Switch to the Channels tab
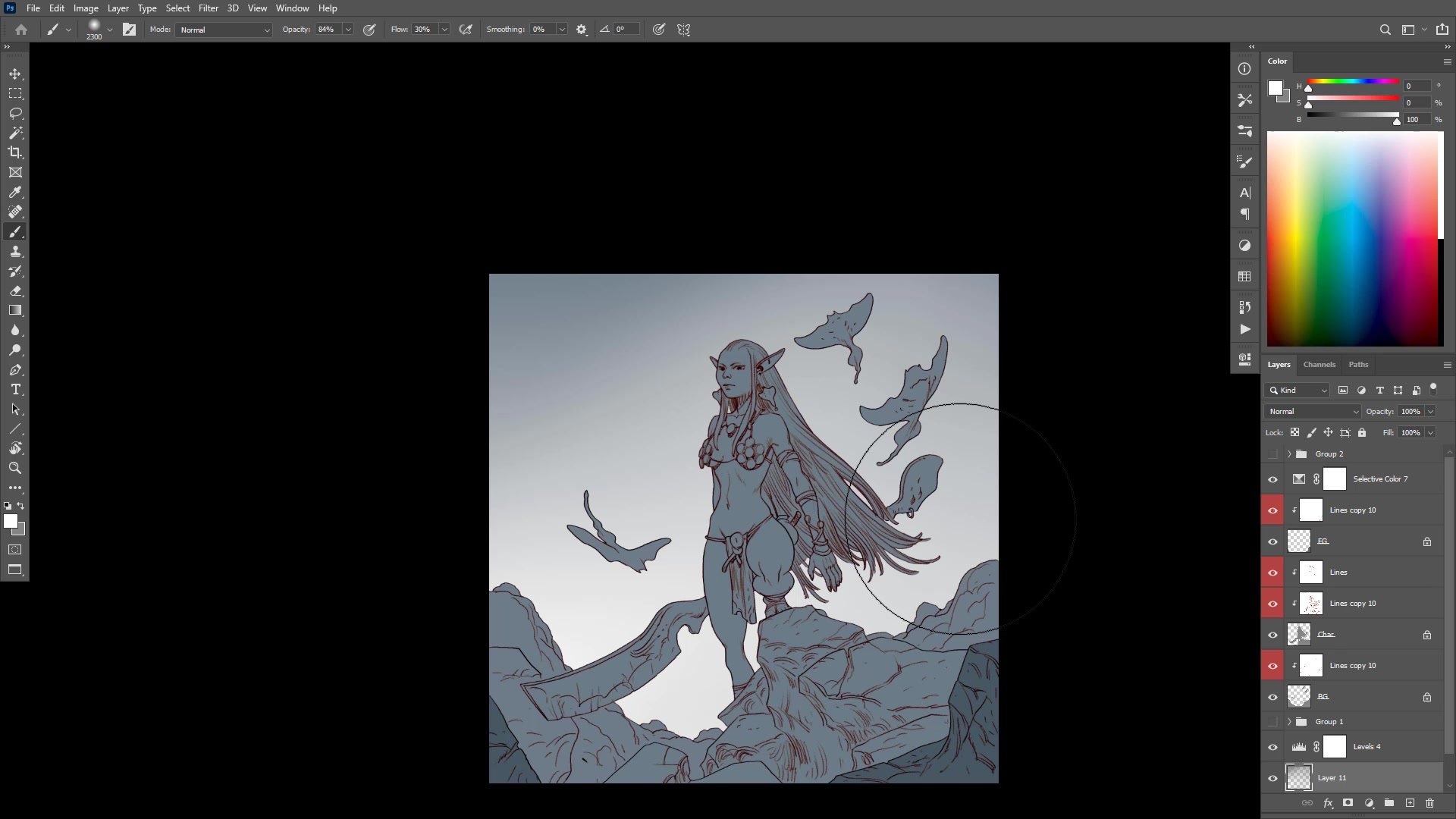This screenshot has width=1456, height=819. pyautogui.click(x=1319, y=365)
